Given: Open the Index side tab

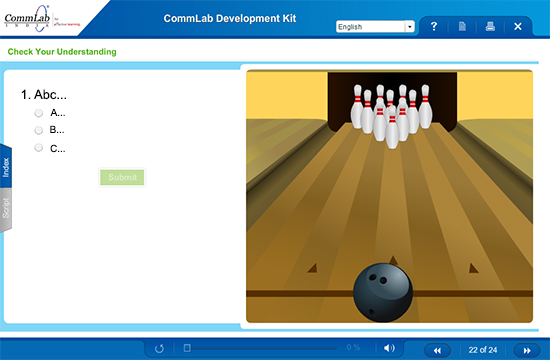Looking at the screenshot, I should [6, 167].
